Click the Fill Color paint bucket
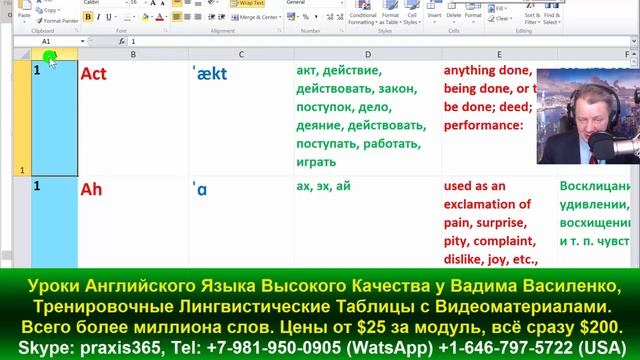The image size is (640, 360). pos(145,17)
